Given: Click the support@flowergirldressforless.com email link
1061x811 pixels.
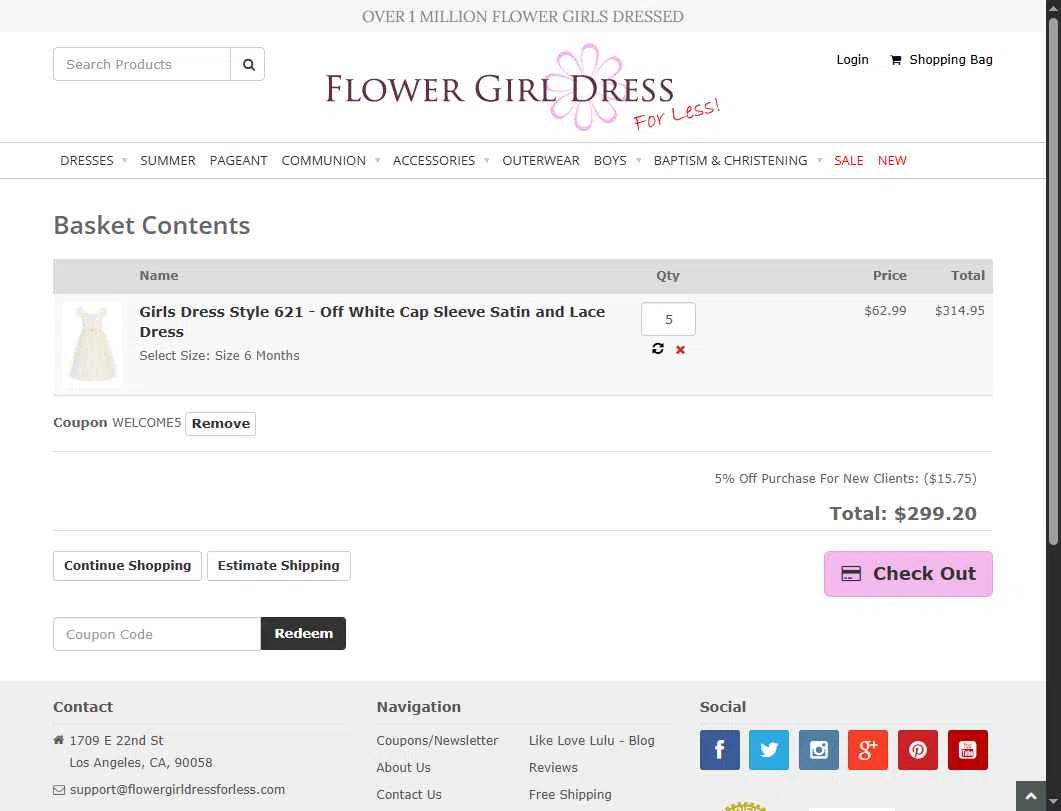Looking at the screenshot, I should (x=177, y=789).
